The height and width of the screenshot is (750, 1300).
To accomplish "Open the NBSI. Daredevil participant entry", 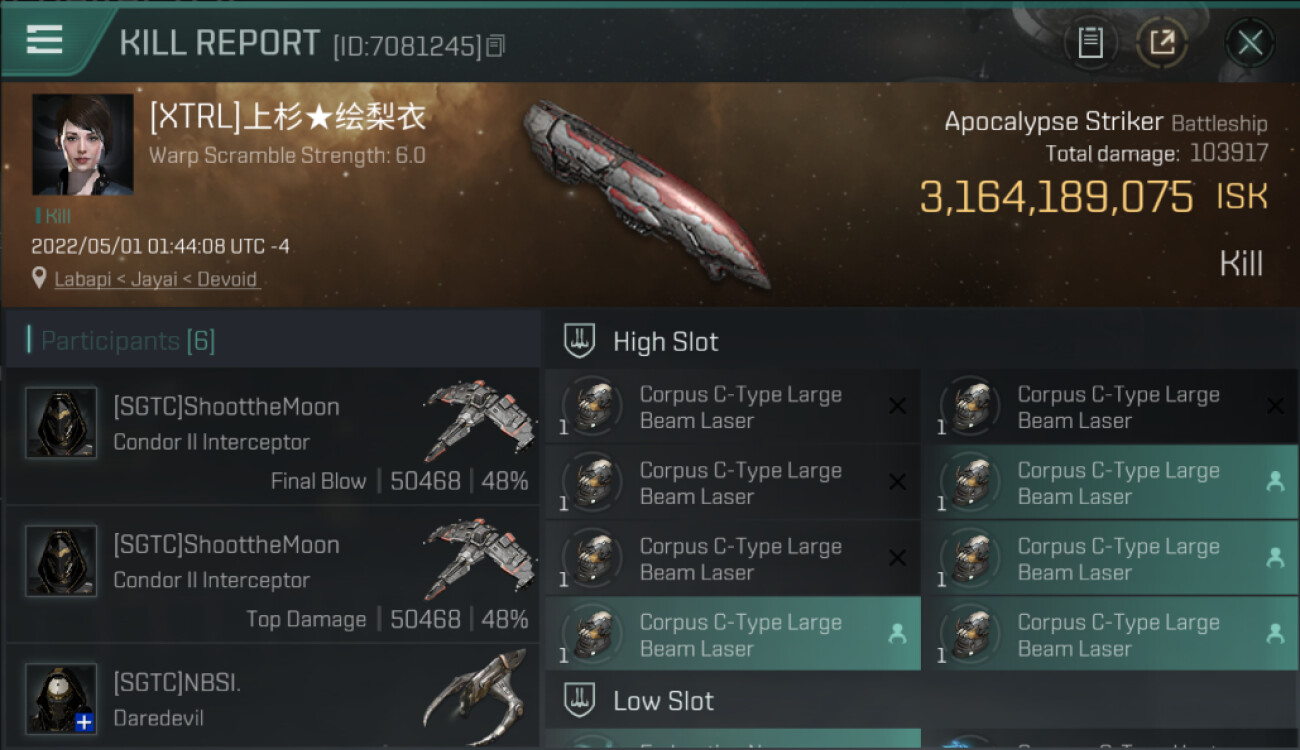I will [x=273, y=697].
